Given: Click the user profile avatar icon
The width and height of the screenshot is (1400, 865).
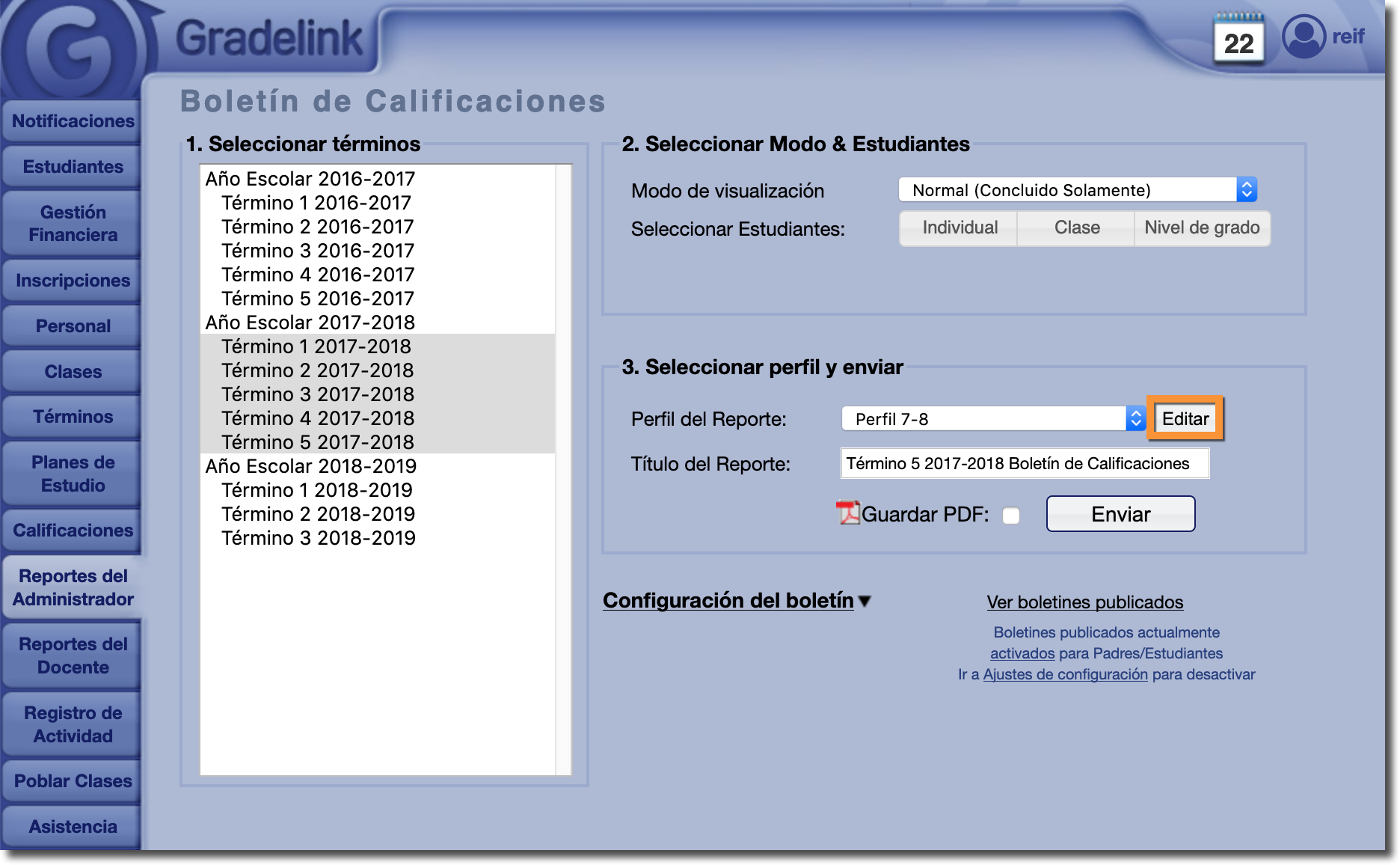Looking at the screenshot, I should 1304,36.
